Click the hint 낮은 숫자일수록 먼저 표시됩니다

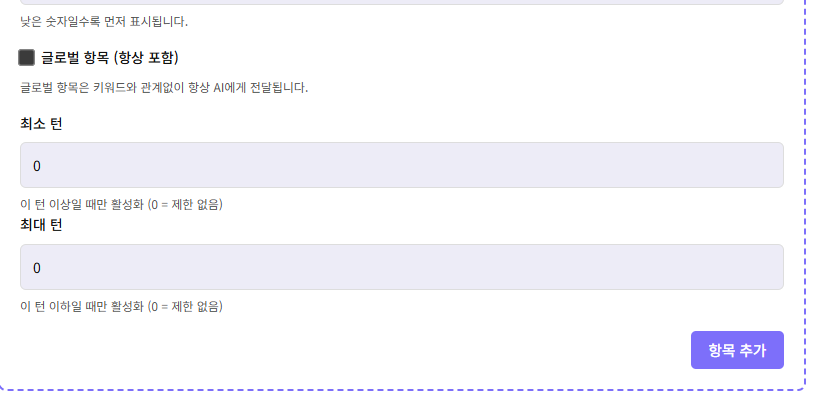[x=103, y=21]
